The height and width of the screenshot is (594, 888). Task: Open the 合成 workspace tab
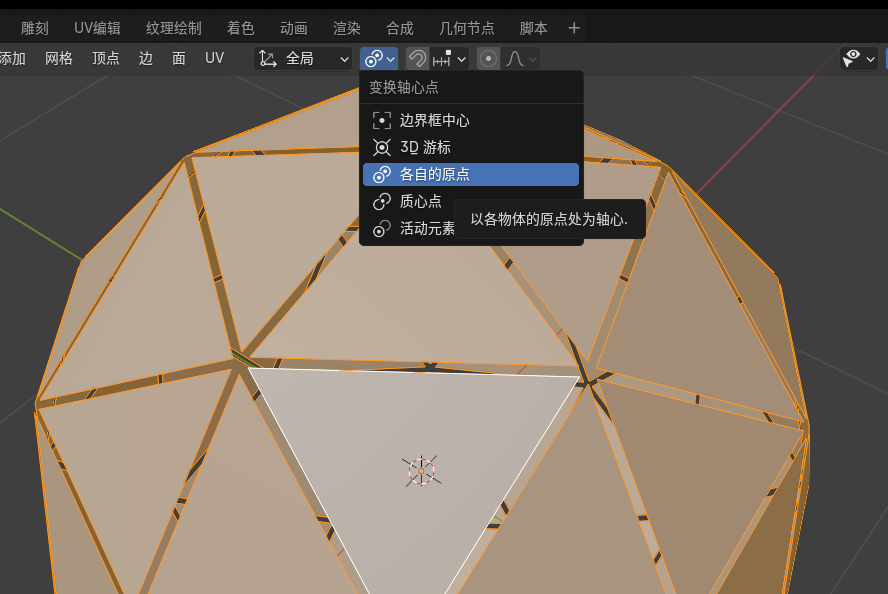[x=400, y=28]
